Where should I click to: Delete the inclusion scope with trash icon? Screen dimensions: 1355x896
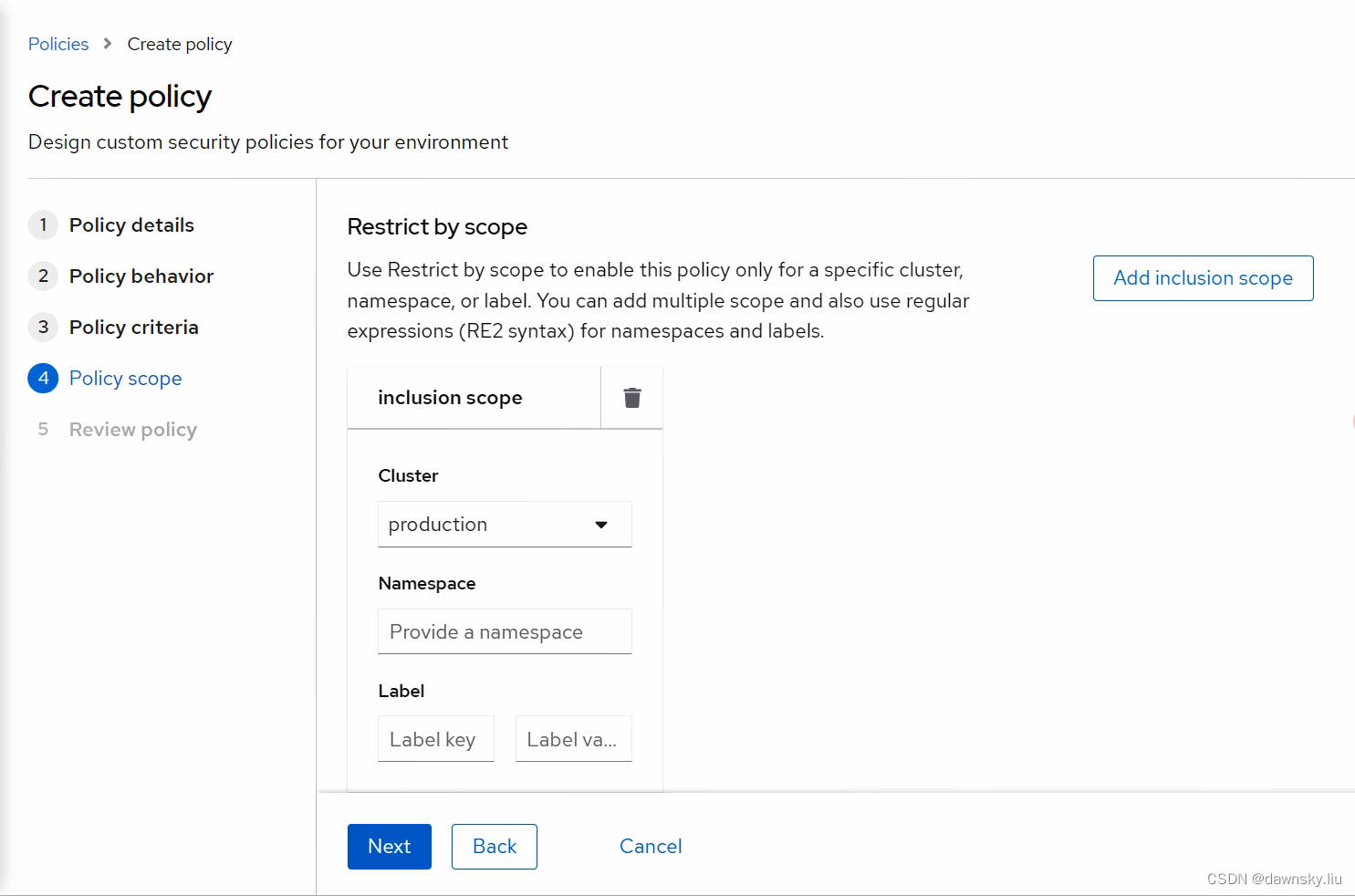[631, 398]
